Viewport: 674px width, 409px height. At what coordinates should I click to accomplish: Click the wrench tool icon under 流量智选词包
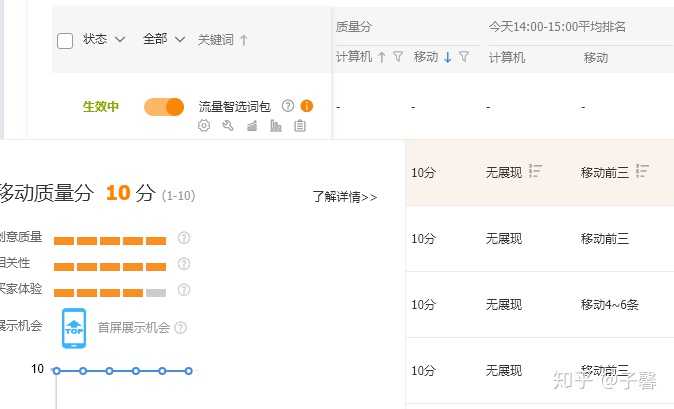[x=227, y=126]
